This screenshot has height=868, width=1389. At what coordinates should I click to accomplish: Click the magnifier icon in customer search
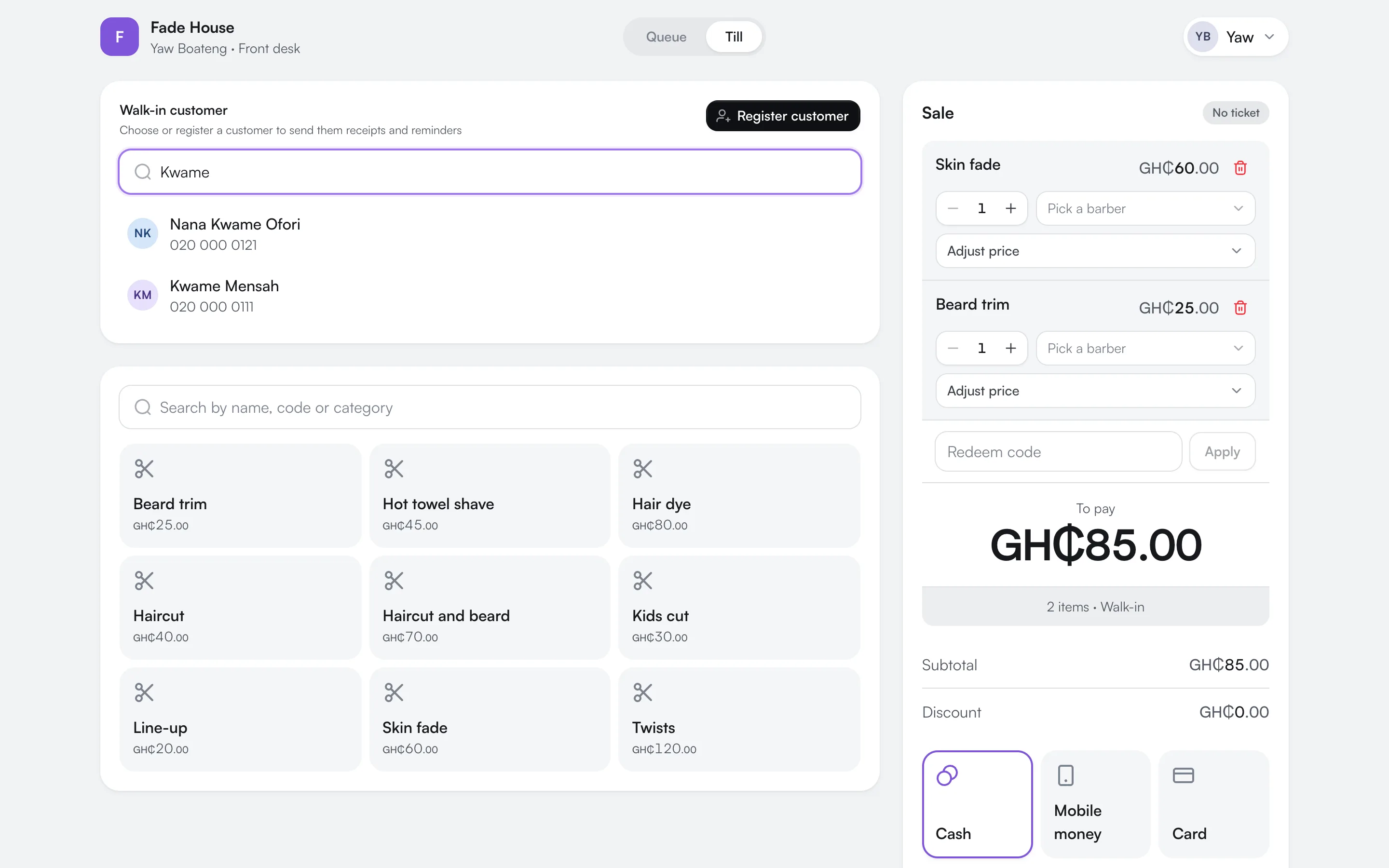(142, 172)
